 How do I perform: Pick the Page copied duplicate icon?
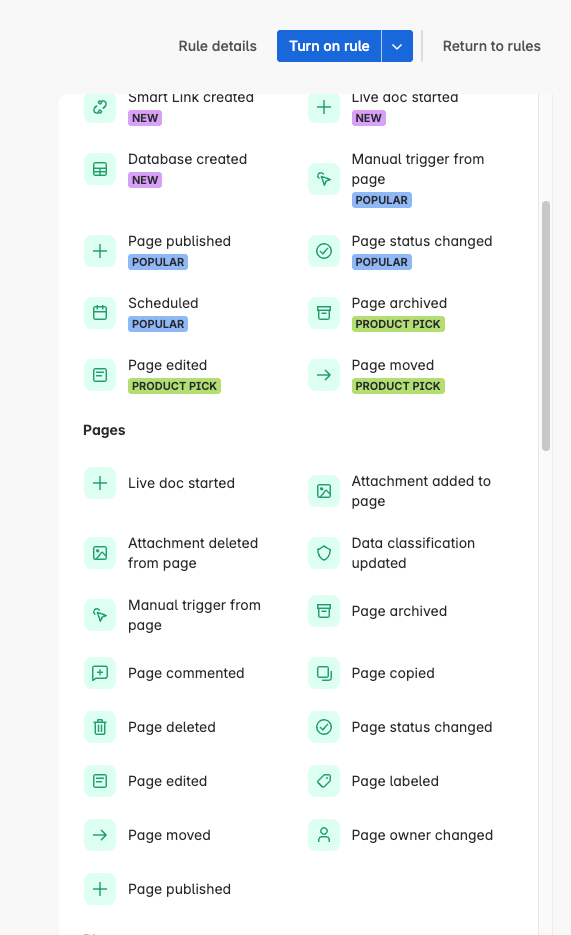tap(324, 673)
